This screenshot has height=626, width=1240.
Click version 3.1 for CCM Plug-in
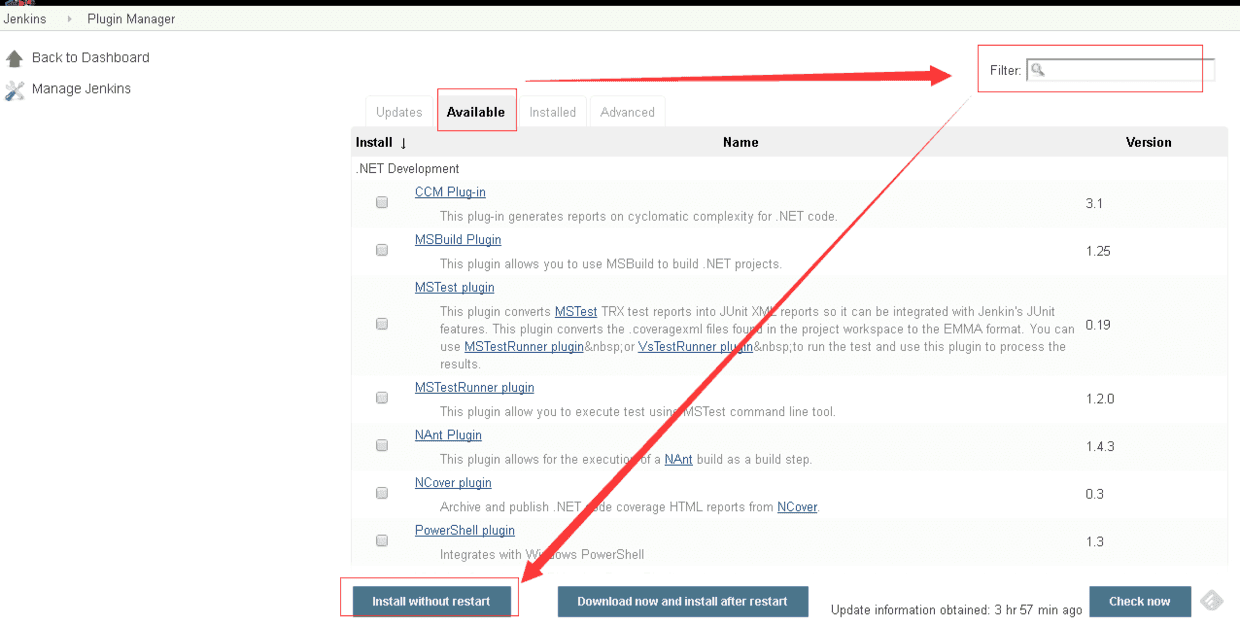coord(1094,203)
